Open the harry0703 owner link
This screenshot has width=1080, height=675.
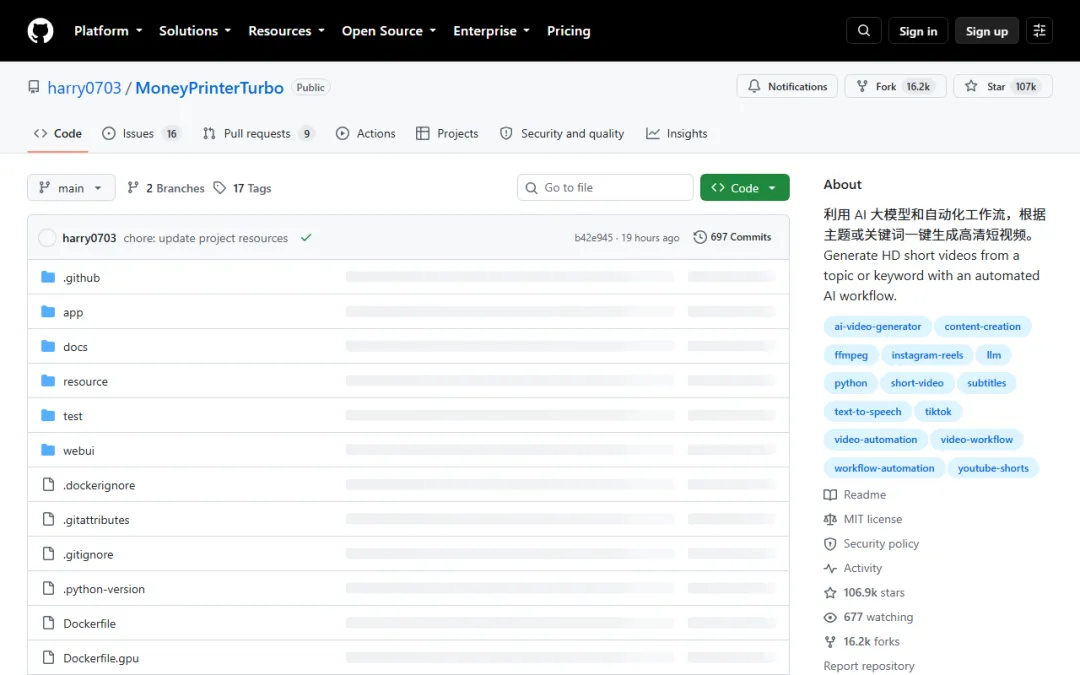pos(84,88)
